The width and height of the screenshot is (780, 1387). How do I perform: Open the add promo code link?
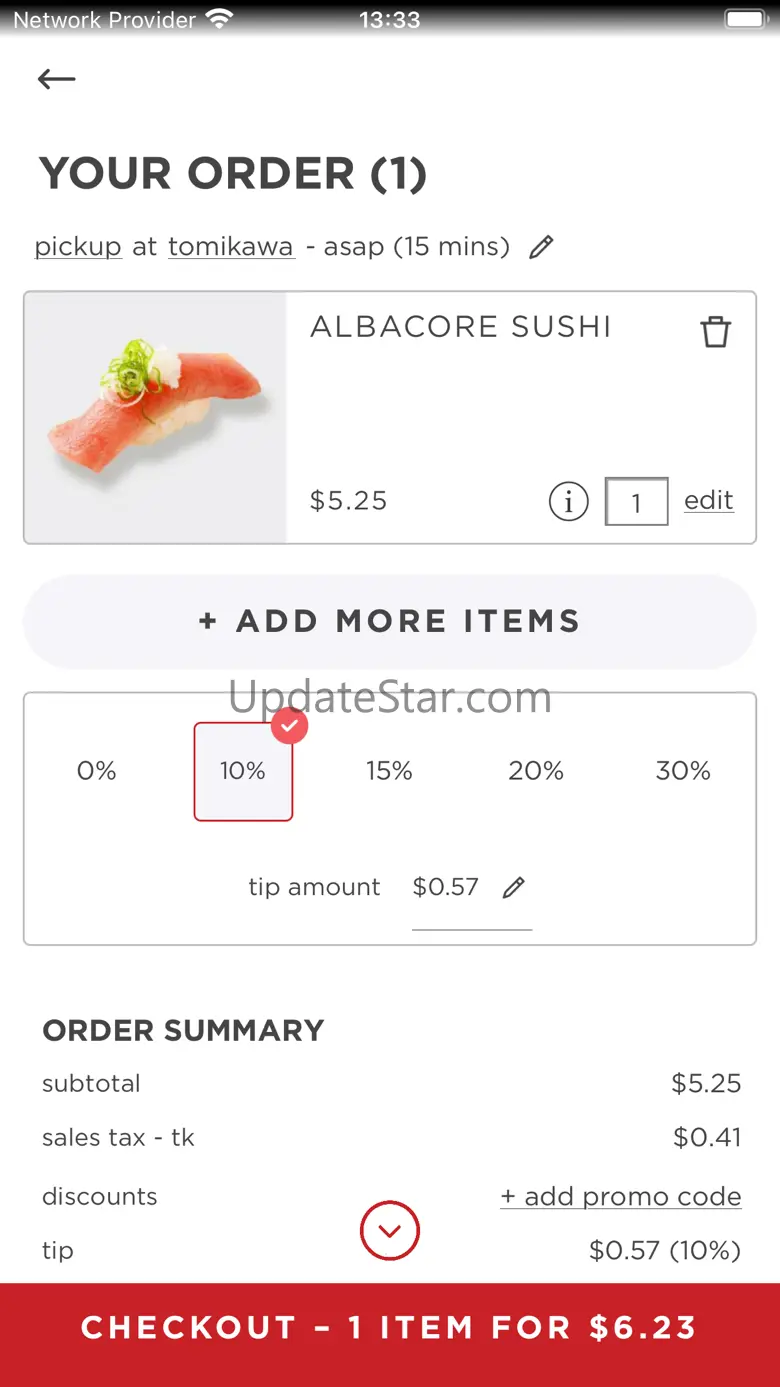coord(621,1196)
